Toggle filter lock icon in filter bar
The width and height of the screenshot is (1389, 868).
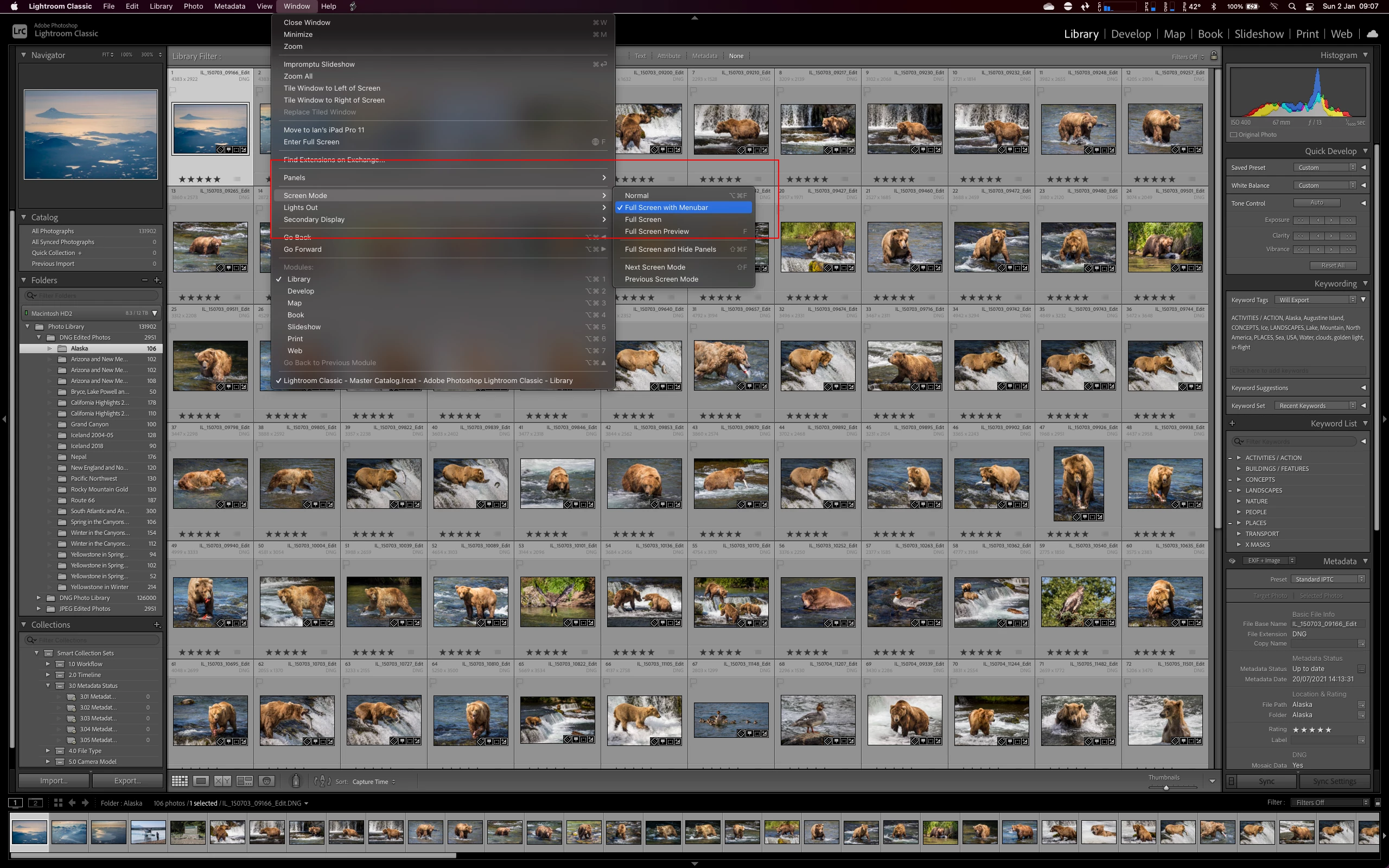1214,56
